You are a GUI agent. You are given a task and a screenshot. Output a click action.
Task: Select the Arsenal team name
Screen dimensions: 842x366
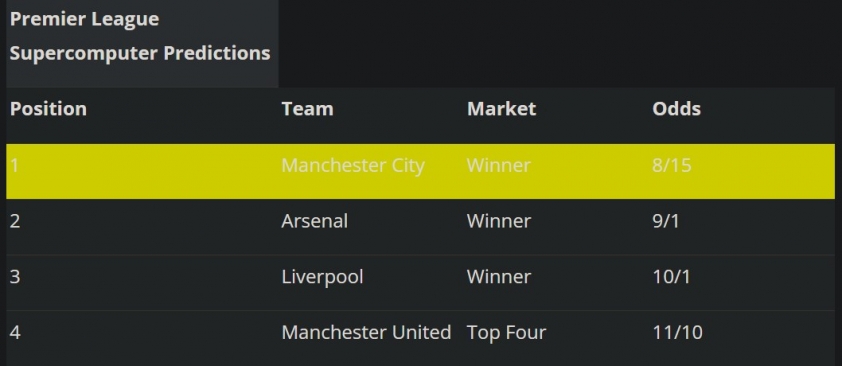point(315,221)
